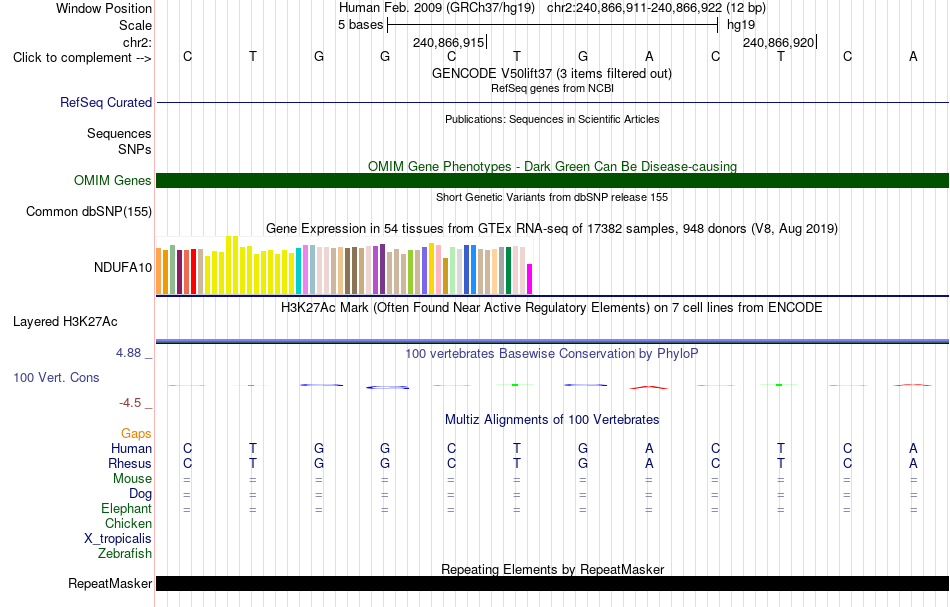The image size is (950, 607).
Task: Click the 100 Vert. Cons label
Action: pos(56,377)
